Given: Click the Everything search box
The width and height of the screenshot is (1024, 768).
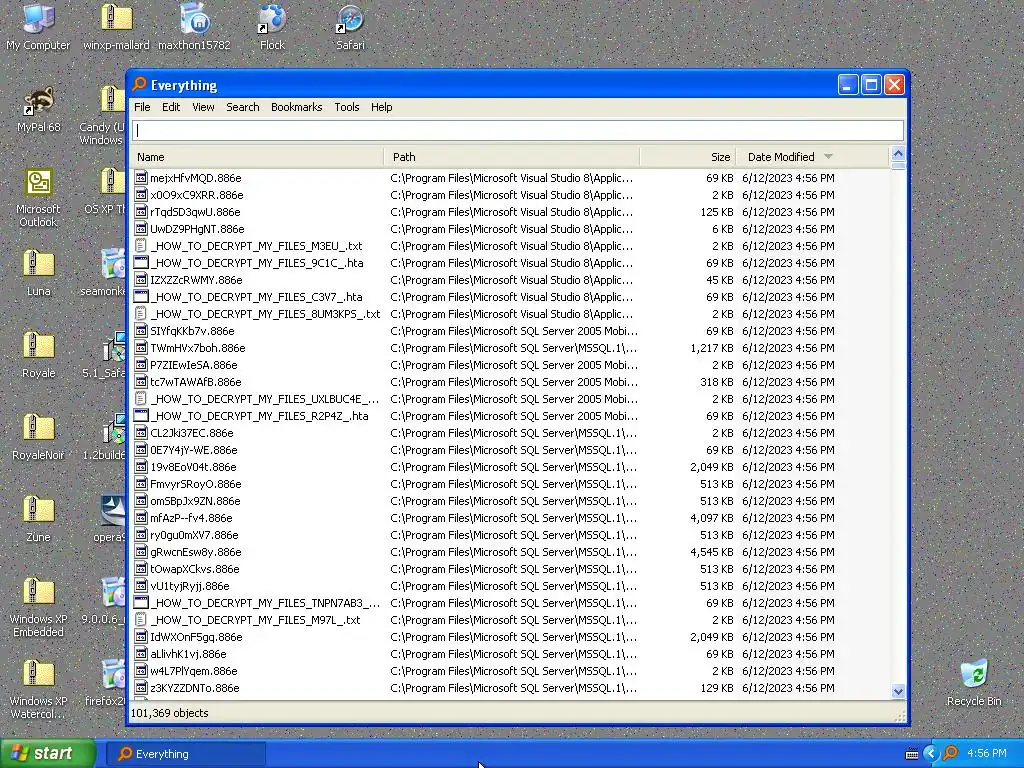Looking at the screenshot, I should coord(518,130).
